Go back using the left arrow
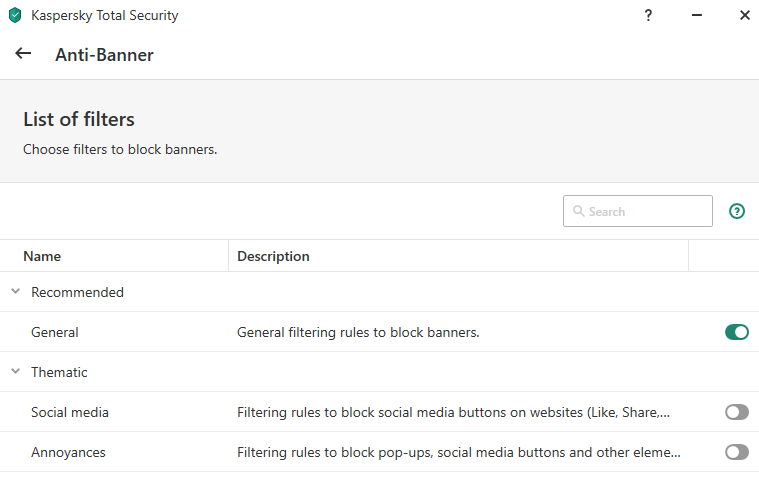The image size is (759, 483). point(23,53)
